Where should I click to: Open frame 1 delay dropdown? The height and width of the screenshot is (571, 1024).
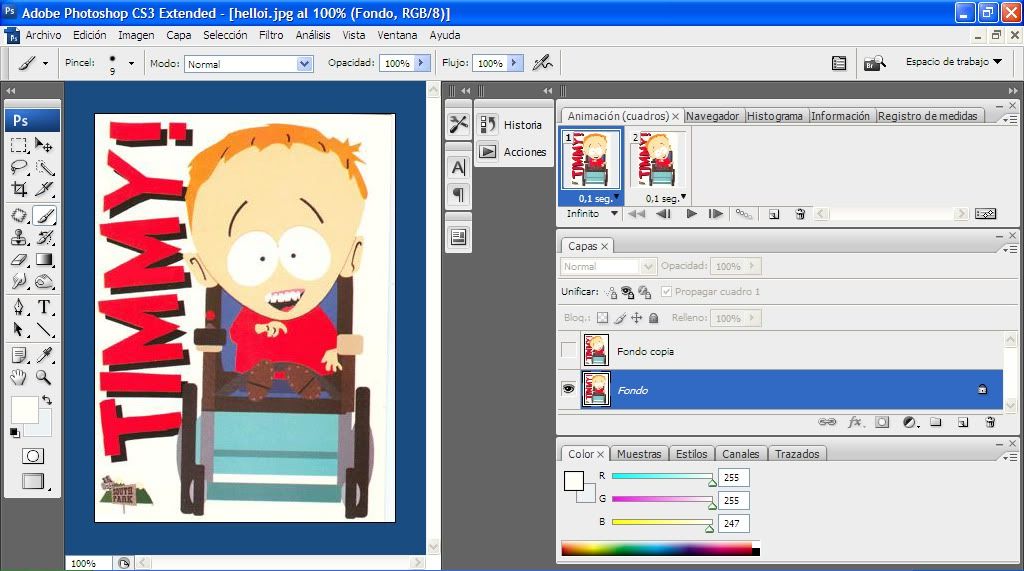click(616, 197)
